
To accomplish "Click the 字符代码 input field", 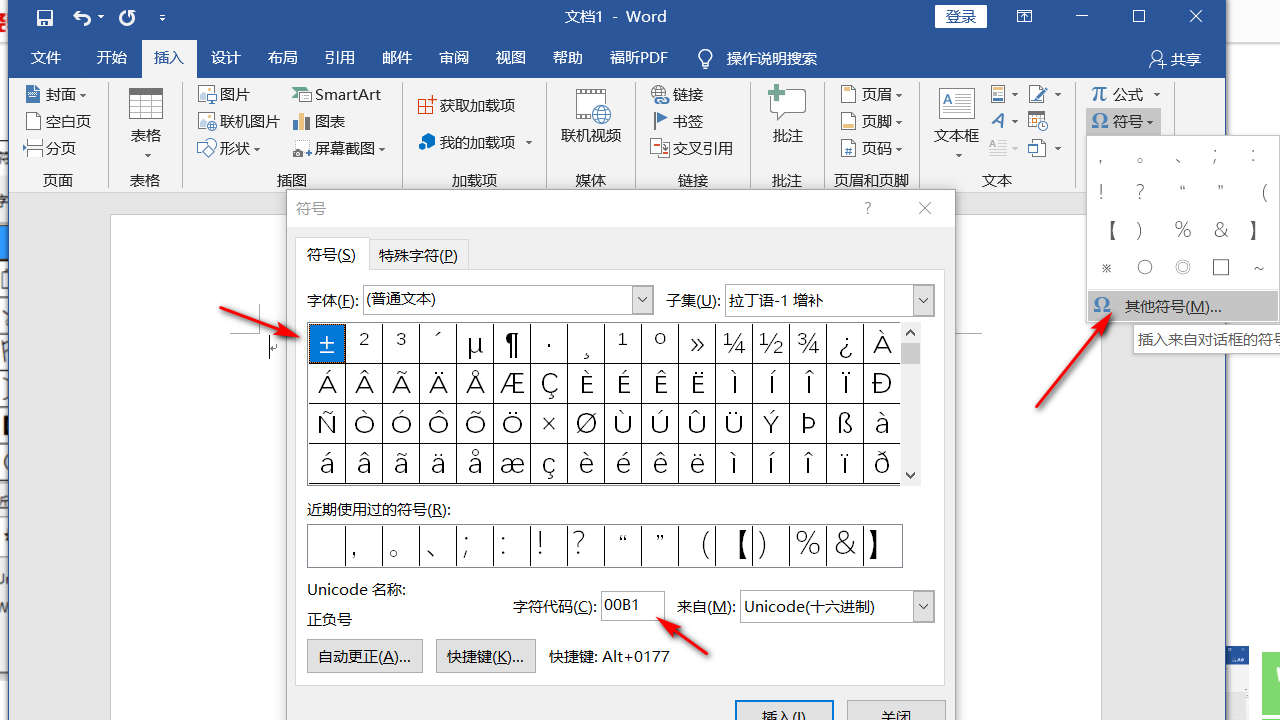I will coord(632,606).
